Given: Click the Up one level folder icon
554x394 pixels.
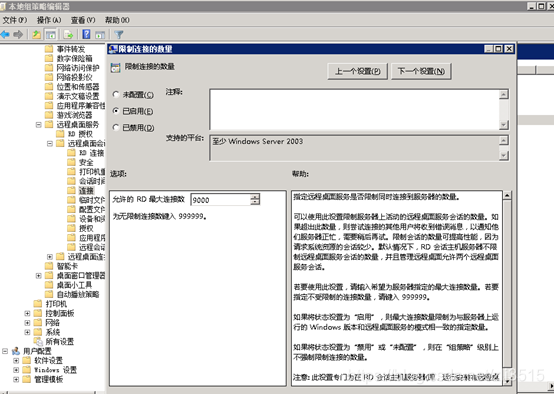Looking at the screenshot, I should pos(36,34).
